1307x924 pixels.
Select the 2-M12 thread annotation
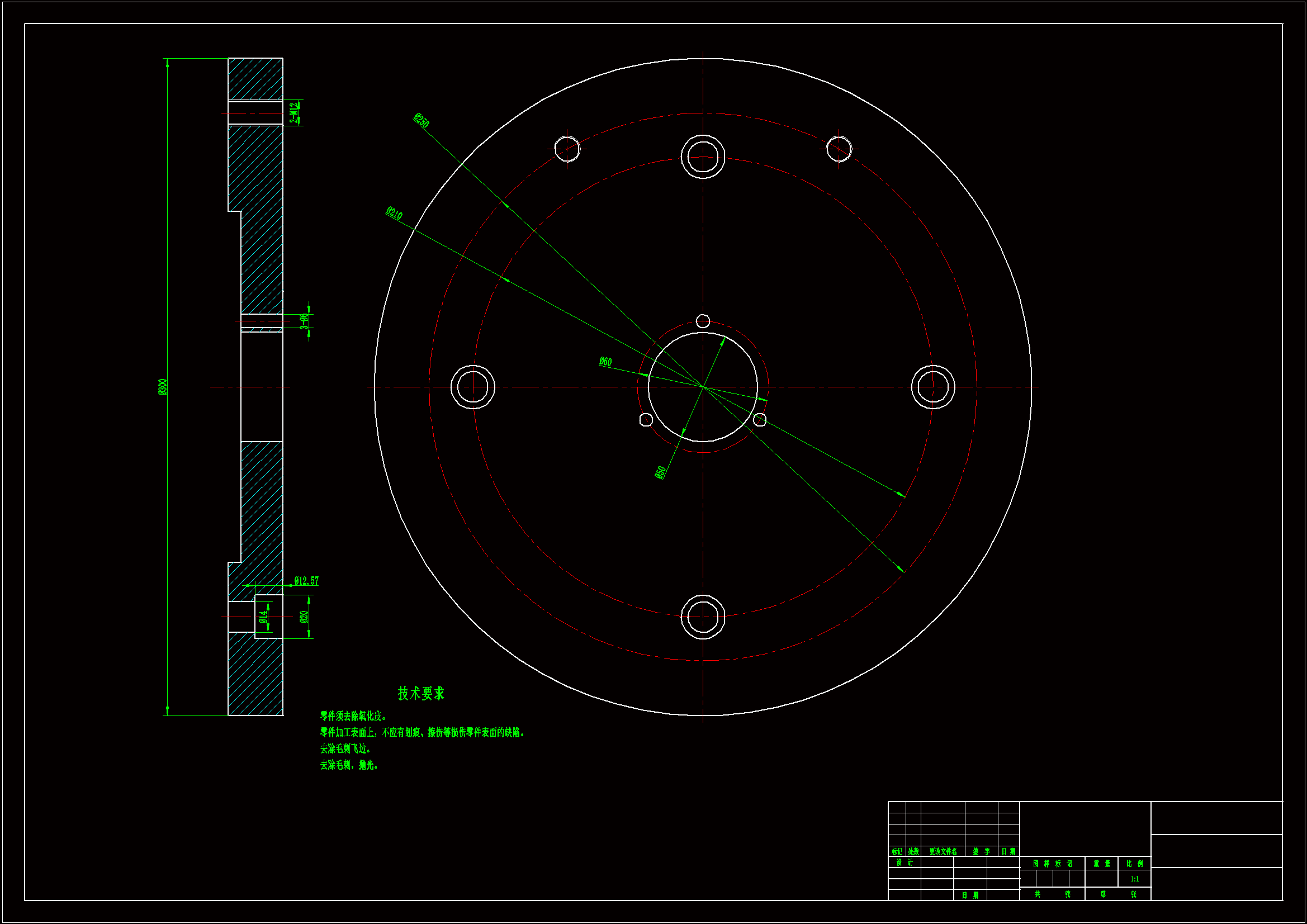pyautogui.click(x=293, y=113)
